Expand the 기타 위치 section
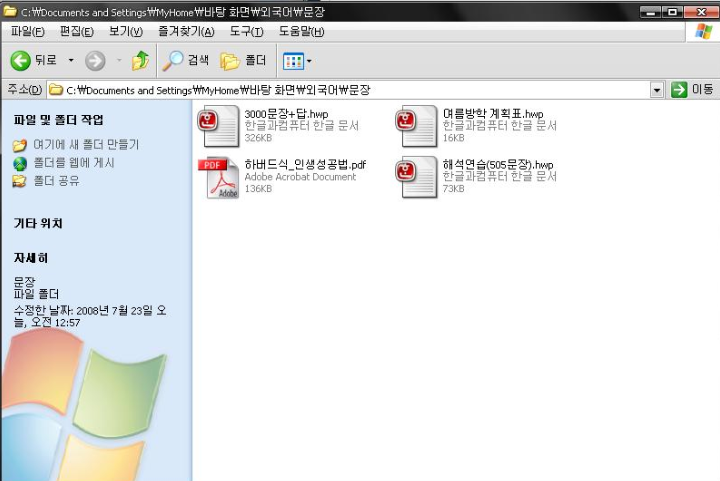Screen dimensions: 720x481 [x=38, y=224]
